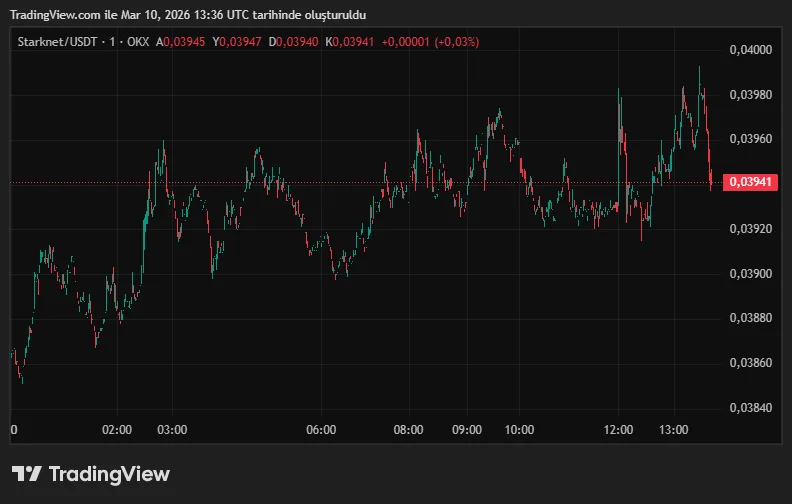
Task: Click the OKX exchange label
Action: [x=138, y=42]
